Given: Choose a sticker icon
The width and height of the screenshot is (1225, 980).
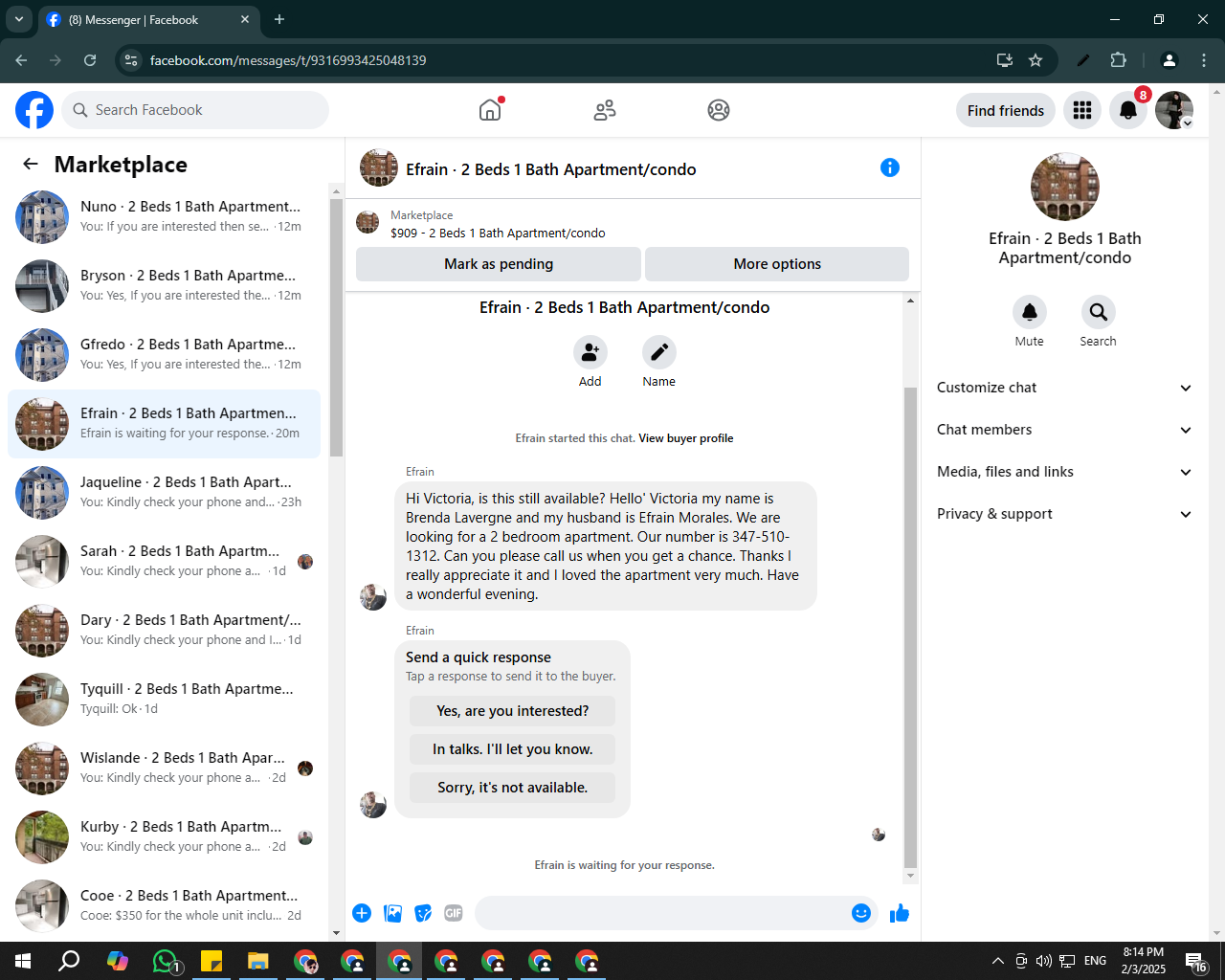Looking at the screenshot, I should [423, 913].
